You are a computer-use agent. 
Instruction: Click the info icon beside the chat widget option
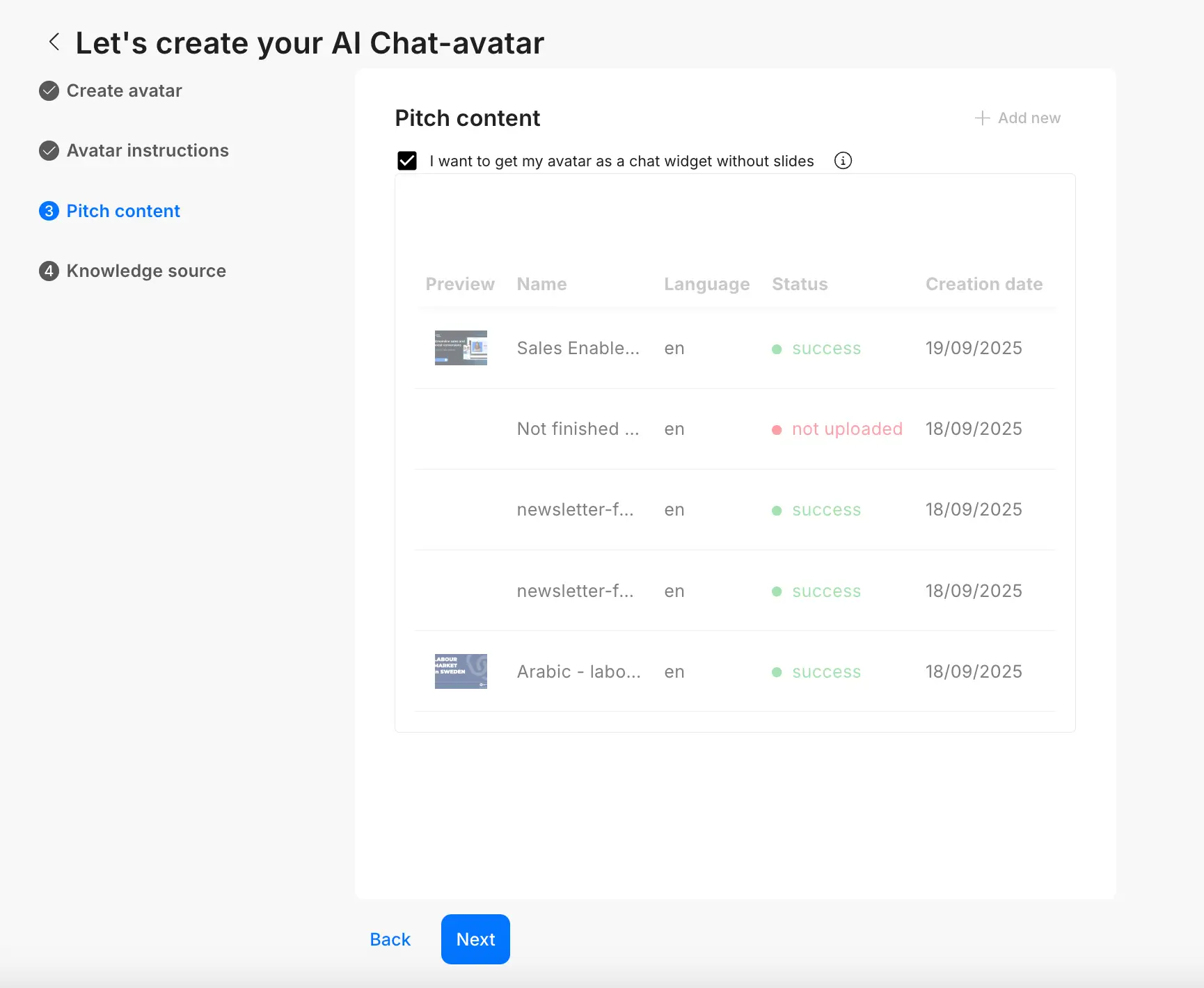click(x=843, y=161)
